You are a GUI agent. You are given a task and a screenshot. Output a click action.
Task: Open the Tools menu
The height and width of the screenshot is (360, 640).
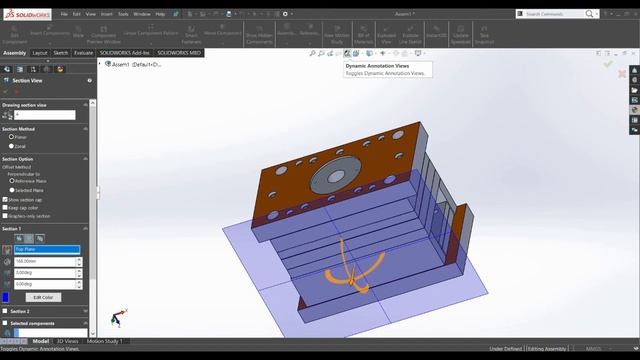(x=123, y=14)
